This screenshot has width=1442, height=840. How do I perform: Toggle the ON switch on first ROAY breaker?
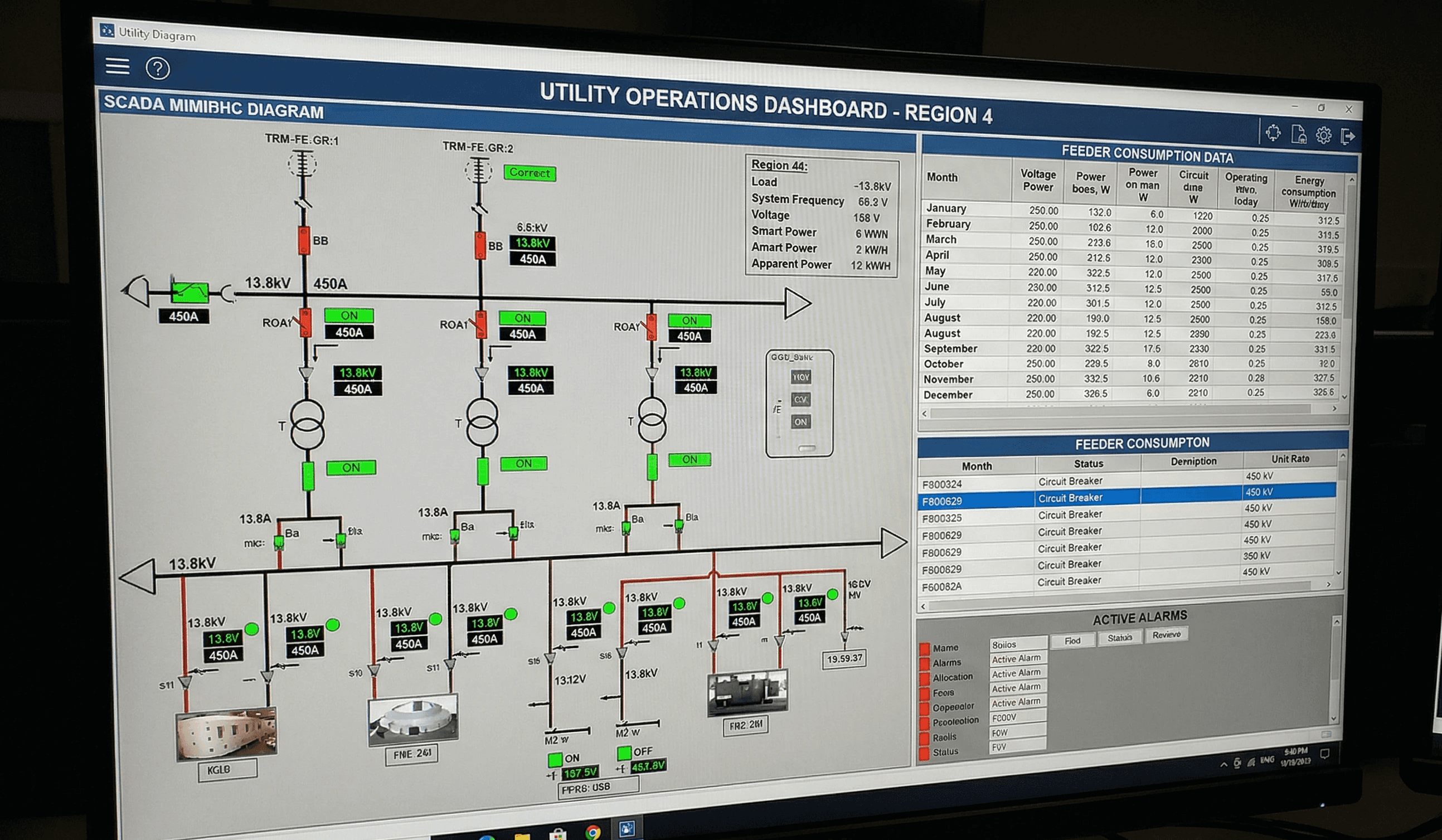[x=348, y=315]
